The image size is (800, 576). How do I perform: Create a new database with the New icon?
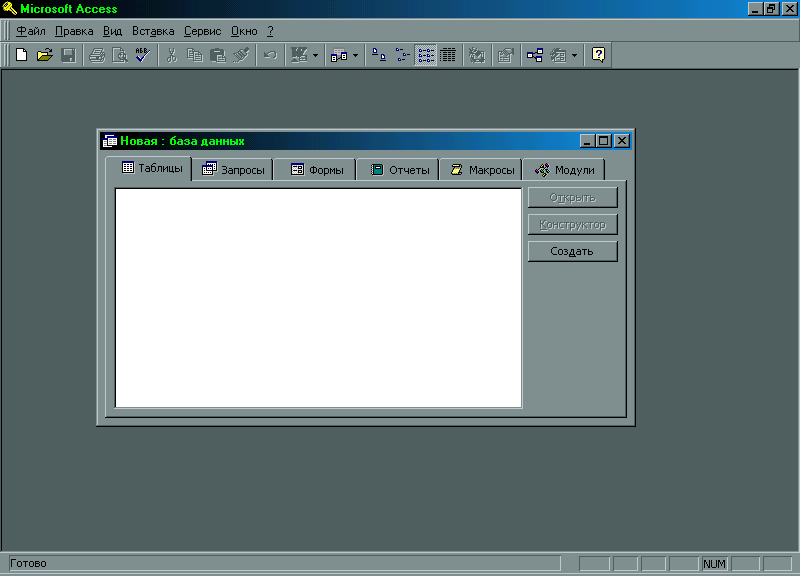coord(21,55)
